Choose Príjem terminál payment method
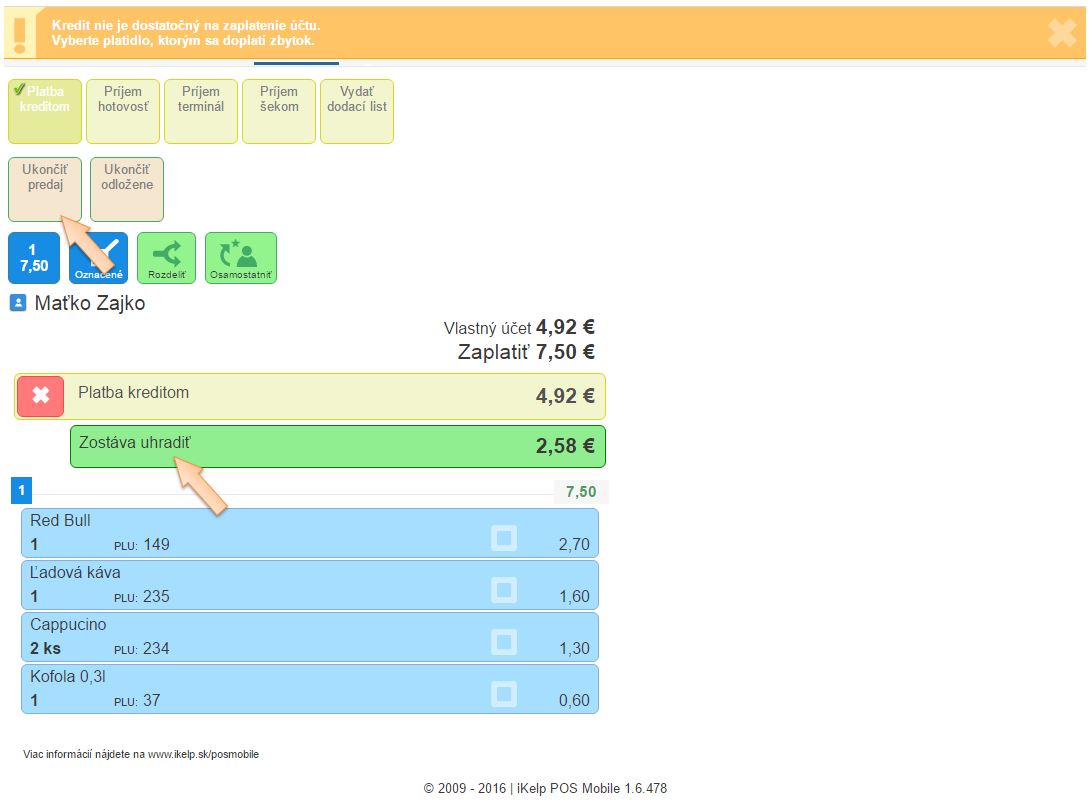 coord(201,111)
